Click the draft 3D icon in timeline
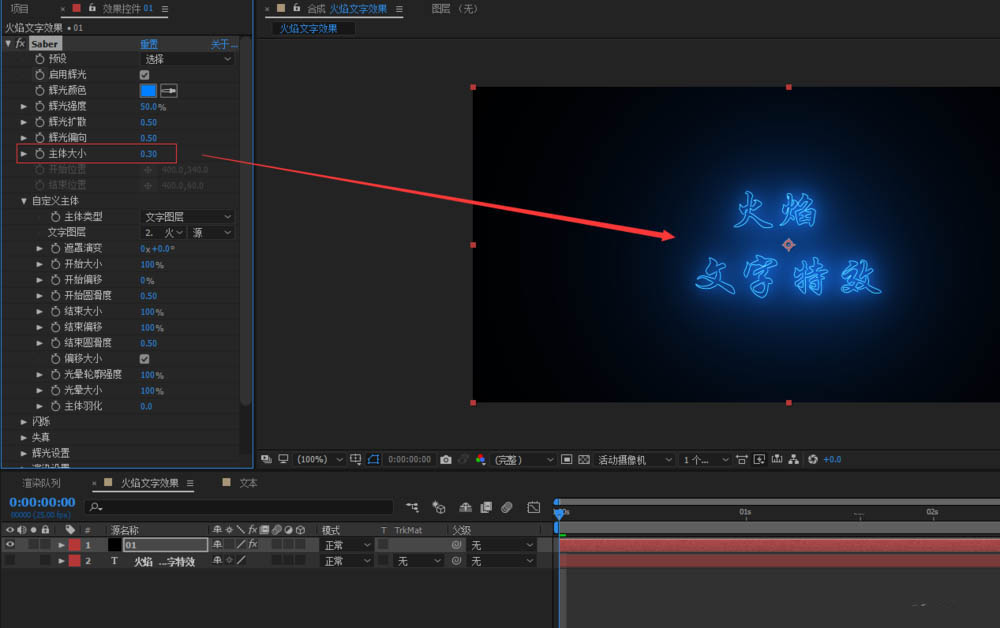 pos(439,508)
